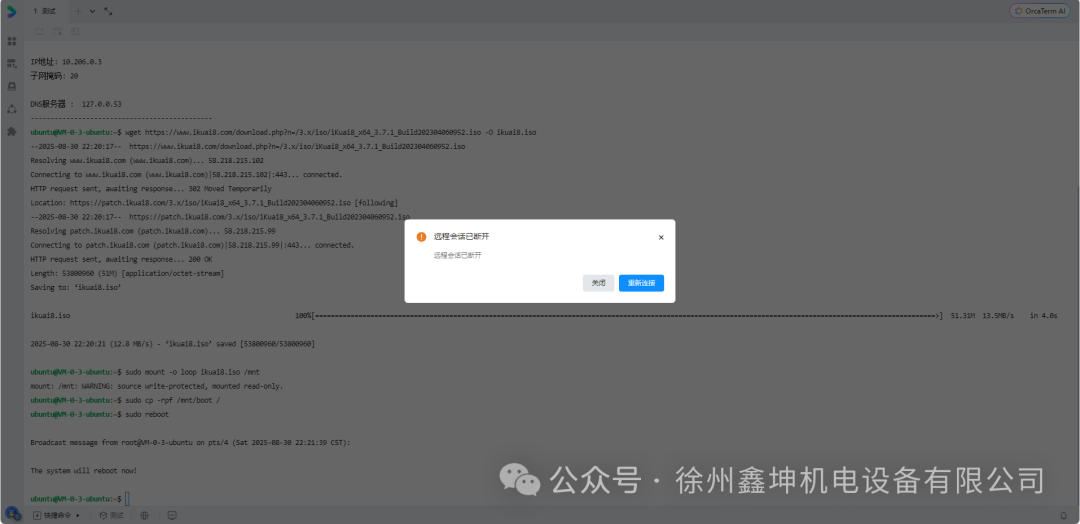Click 'The system will reboot now!' text

tap(84, 471)
